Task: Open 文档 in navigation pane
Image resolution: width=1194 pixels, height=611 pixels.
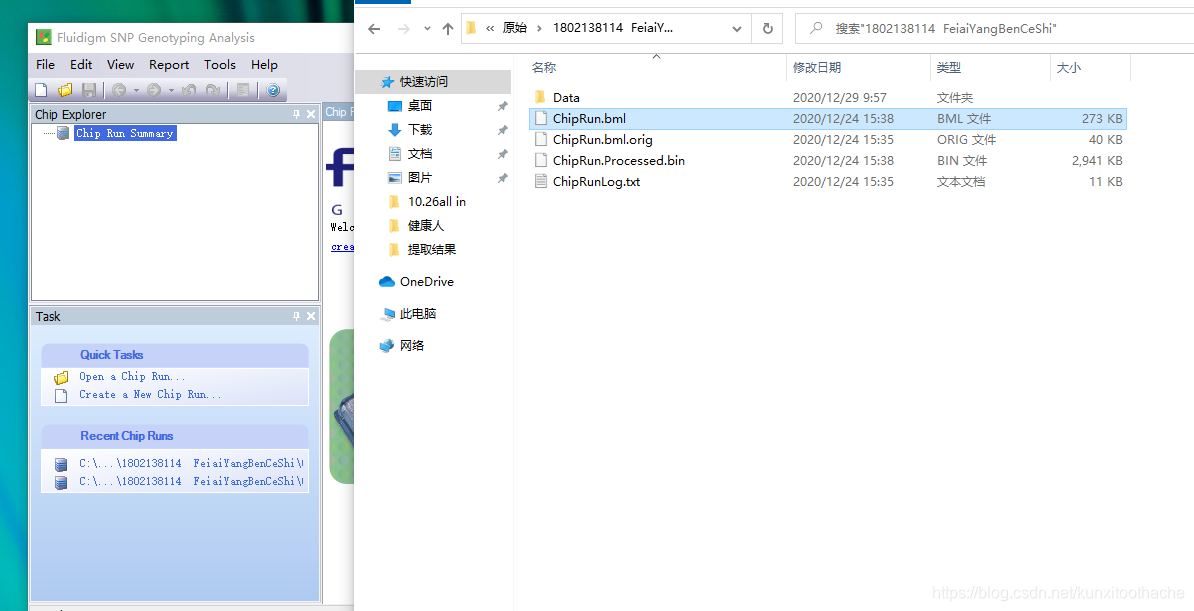Action: pyautogui.click(x=420, y=154)
